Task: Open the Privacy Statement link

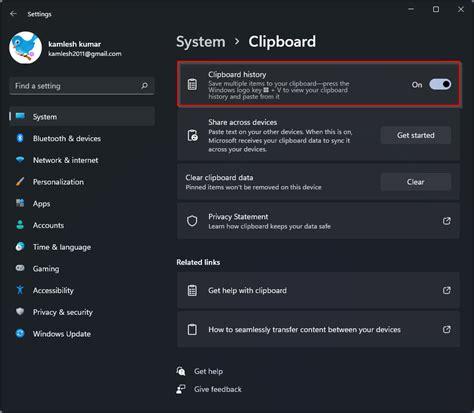Action: pyautogui.click(x=318, y=221)
